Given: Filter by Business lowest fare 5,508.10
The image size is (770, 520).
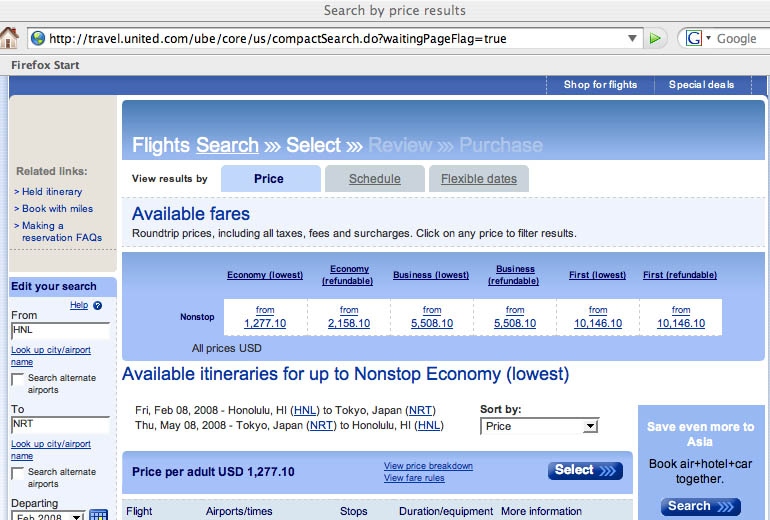Looking at the screenshot, I should (x=432, y=323).
